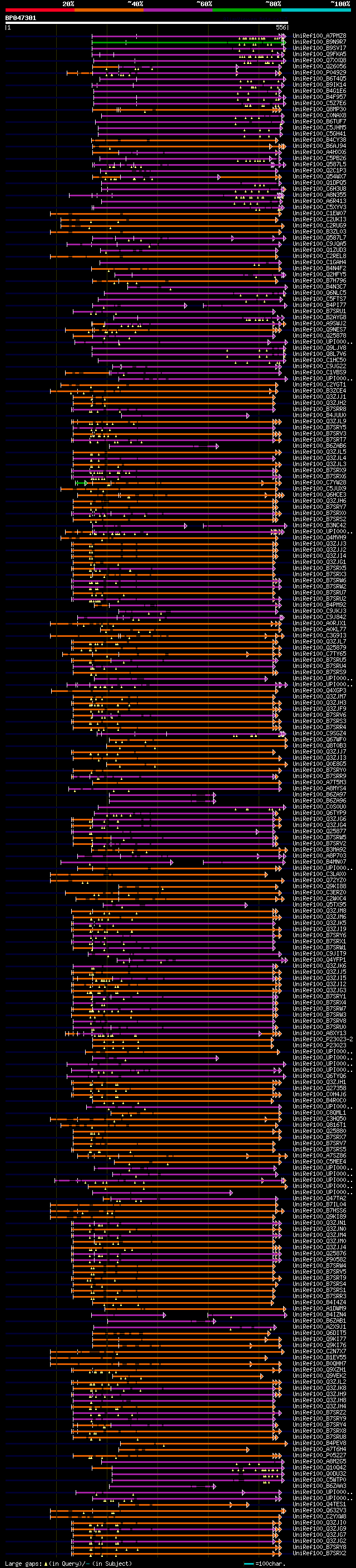This screenshot has width=356, height=1568.
Task: Click label UniRef100_B6T4Q5
Action: [x=319, y=78]
